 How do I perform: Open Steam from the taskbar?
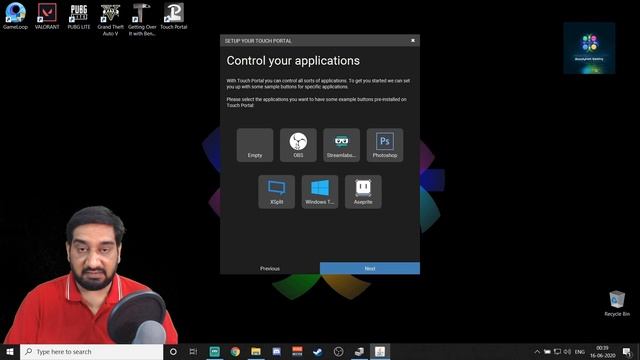[x=318, y=351]
